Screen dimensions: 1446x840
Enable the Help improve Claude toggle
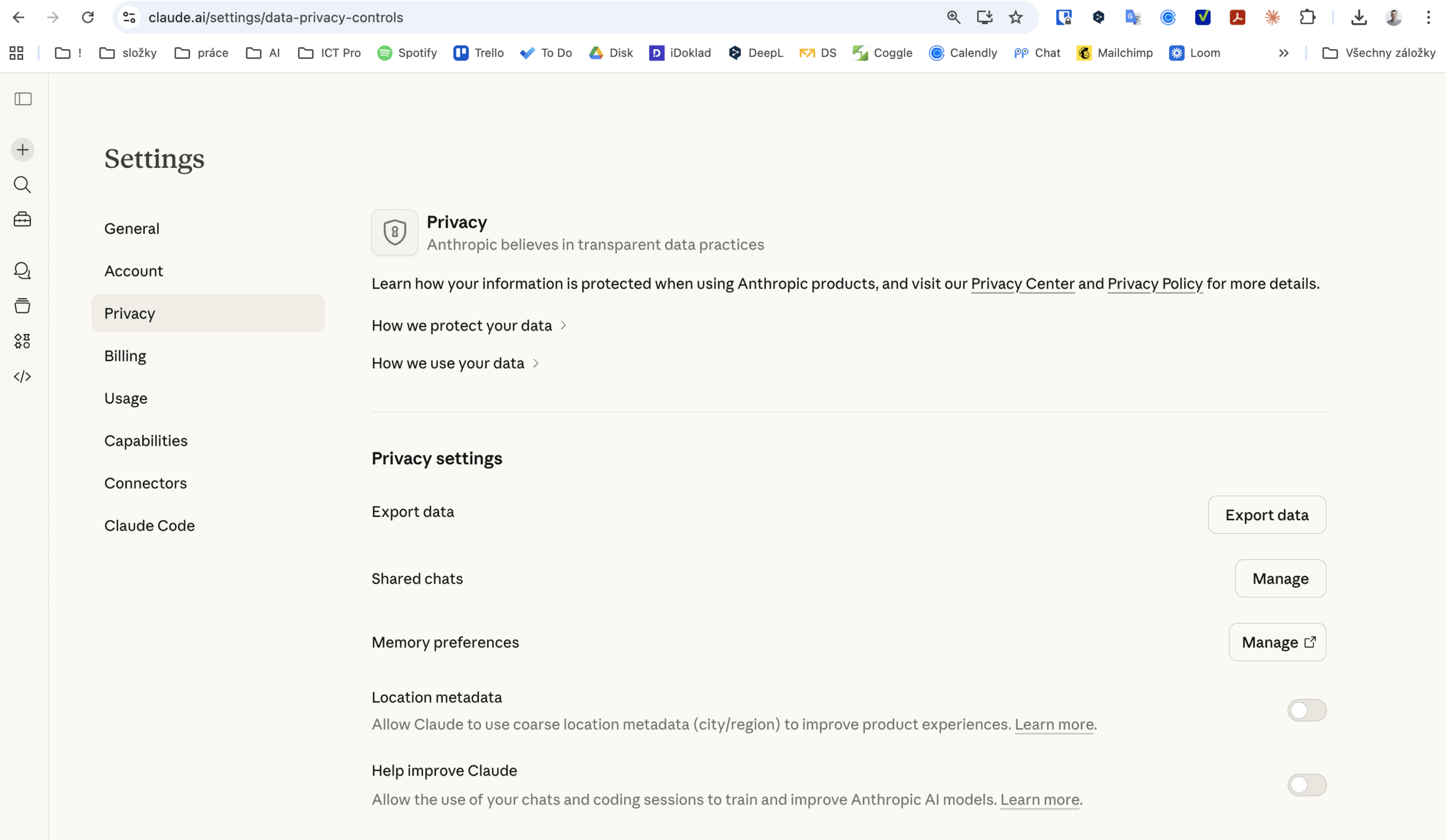coord(1306,785)
